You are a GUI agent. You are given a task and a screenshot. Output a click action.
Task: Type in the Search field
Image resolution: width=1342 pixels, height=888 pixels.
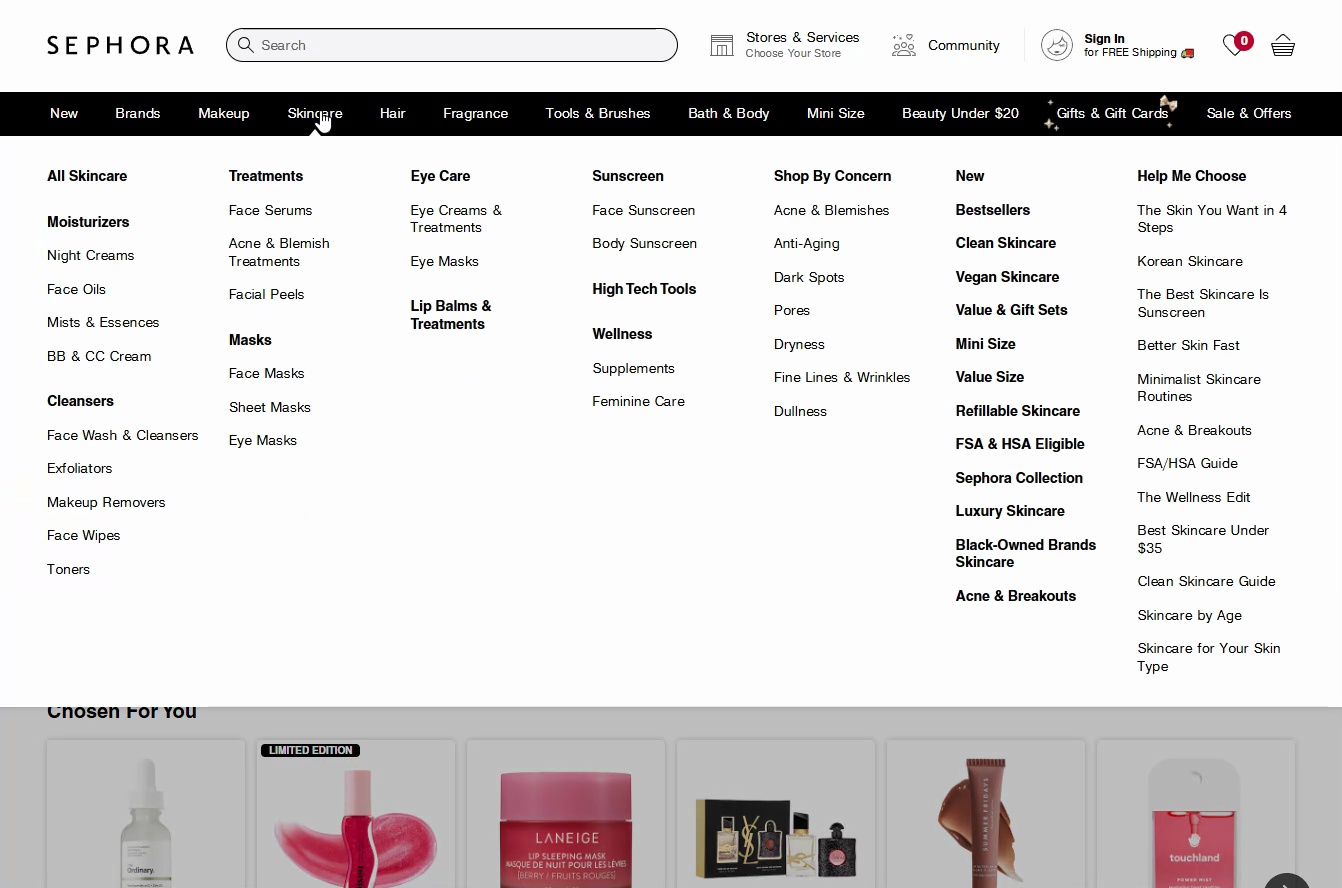(460, 45)
